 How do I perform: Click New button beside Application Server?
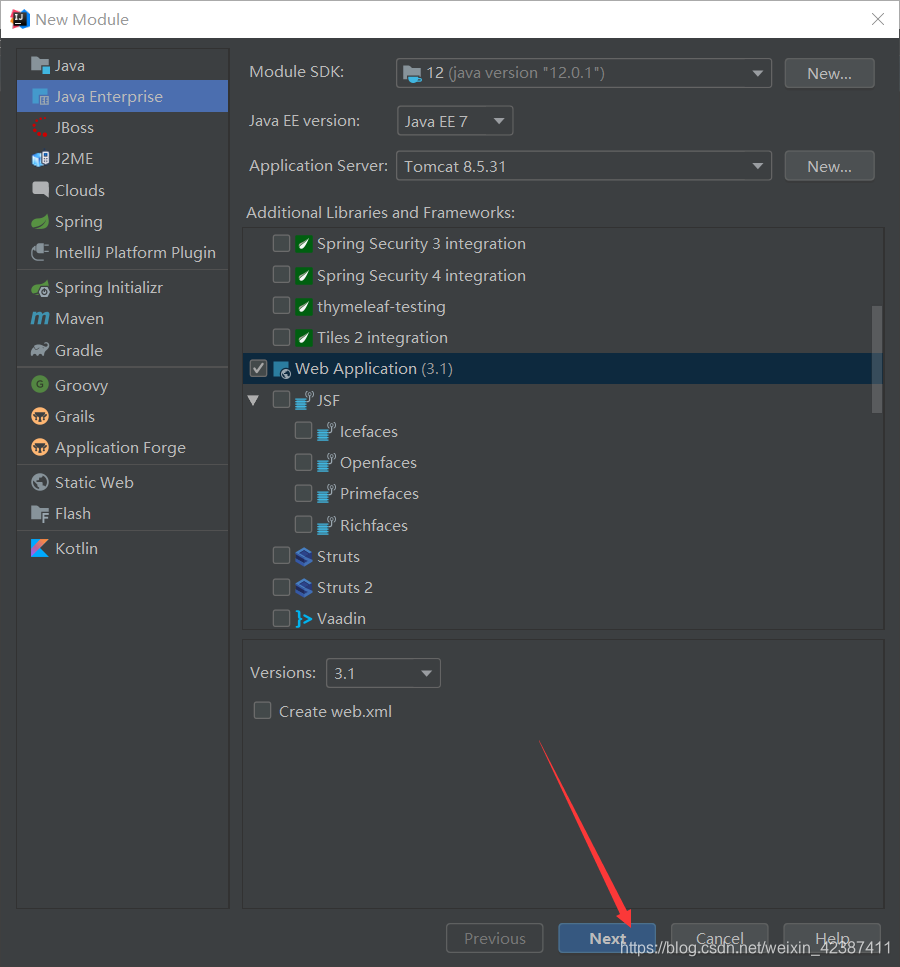[829, 166]
